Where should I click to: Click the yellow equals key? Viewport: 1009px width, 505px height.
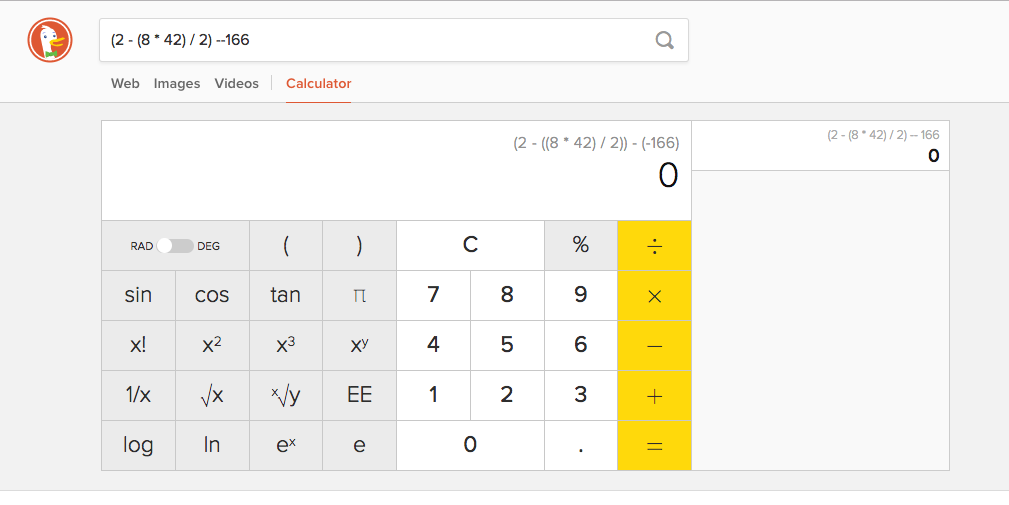coord(654,446)
